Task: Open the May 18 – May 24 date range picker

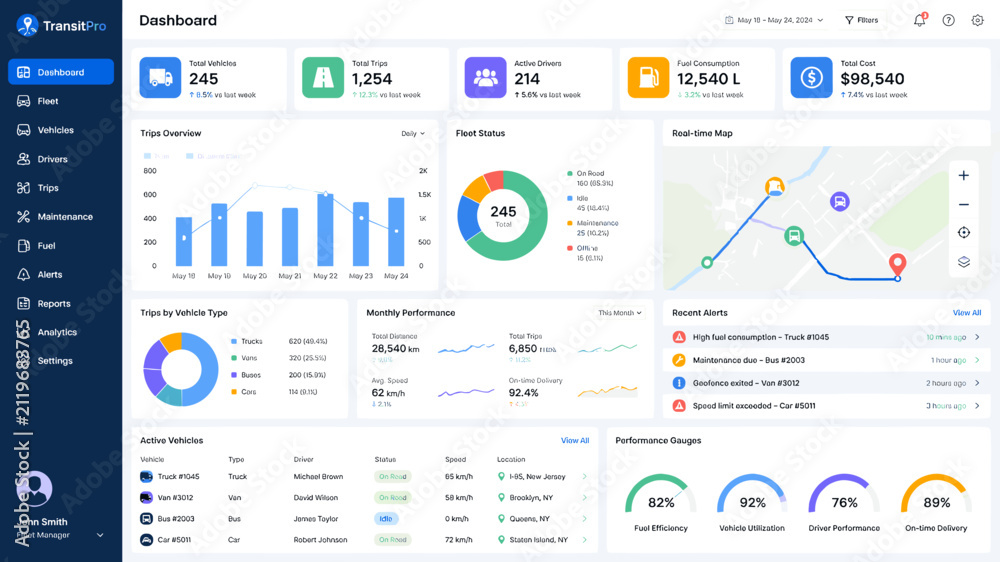Action: click(774, 20)
